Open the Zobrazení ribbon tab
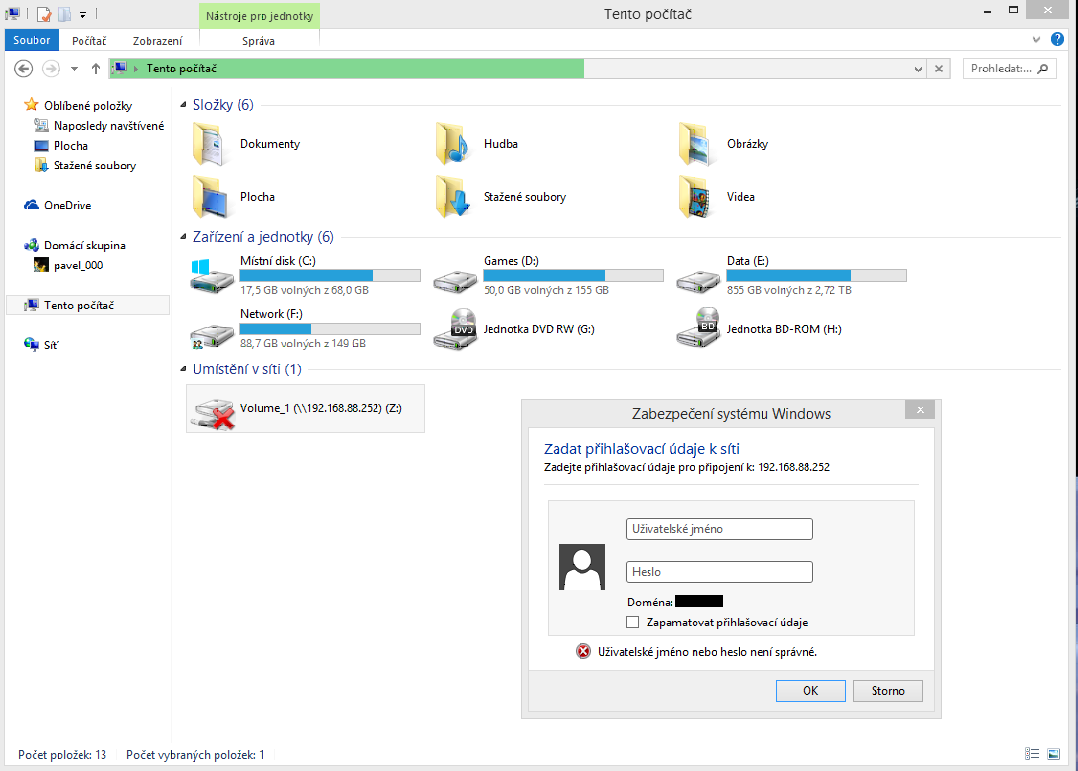The height and width of the screenshot is (771, 1078). pos(157,41)
